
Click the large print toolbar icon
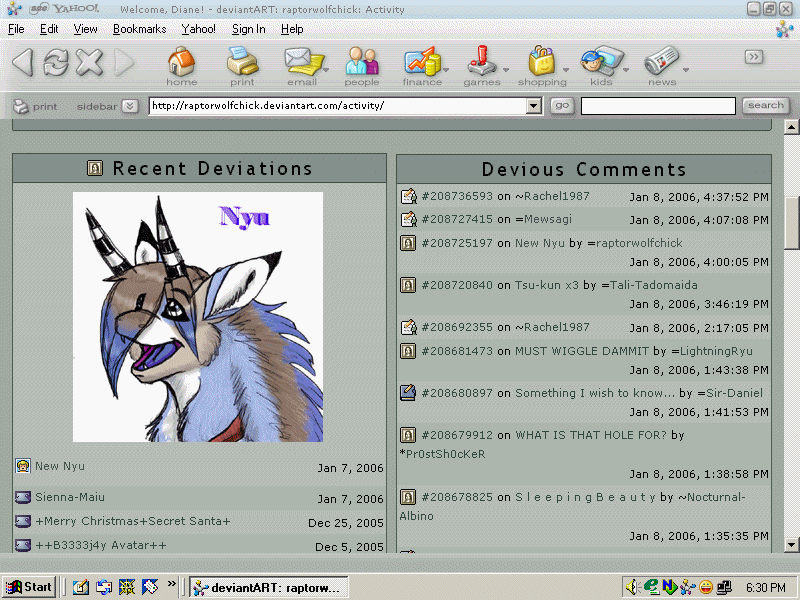point(242,66)
